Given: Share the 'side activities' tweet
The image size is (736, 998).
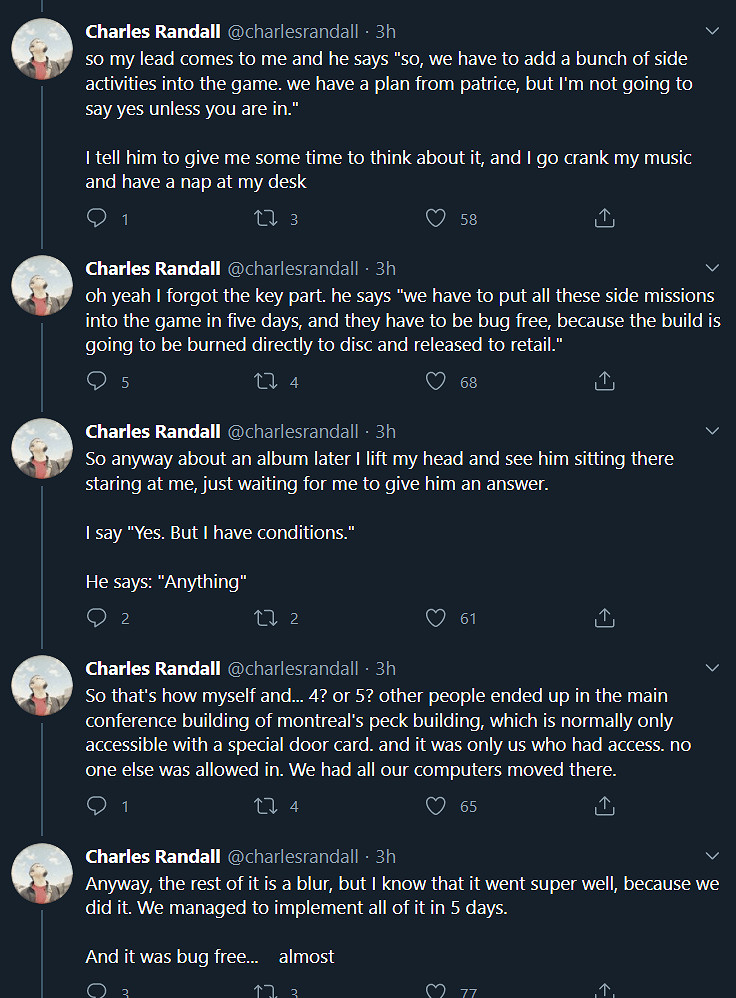Looking at the screenshot, I should click(x=604, y=218).
